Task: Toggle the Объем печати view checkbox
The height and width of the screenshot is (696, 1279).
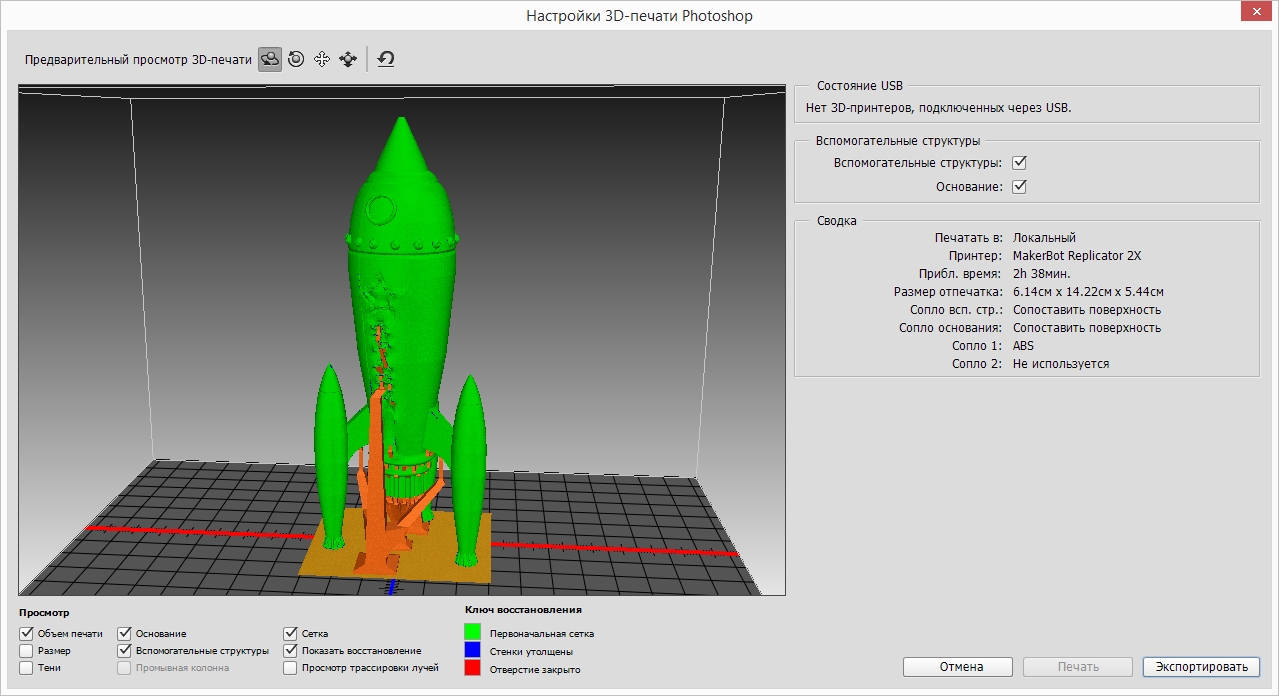Action: point(26,634)
